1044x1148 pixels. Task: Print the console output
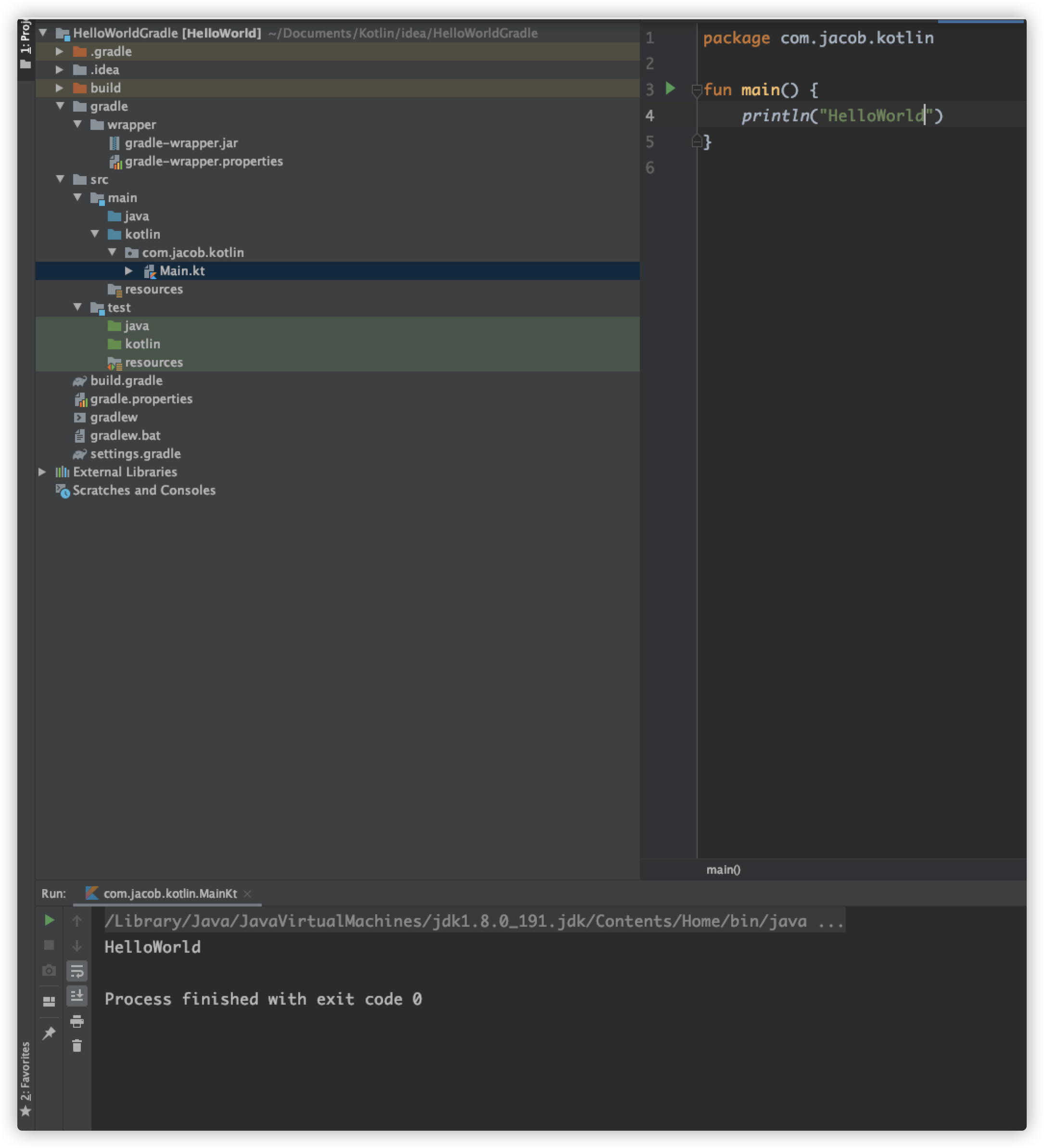[77, 1021]
